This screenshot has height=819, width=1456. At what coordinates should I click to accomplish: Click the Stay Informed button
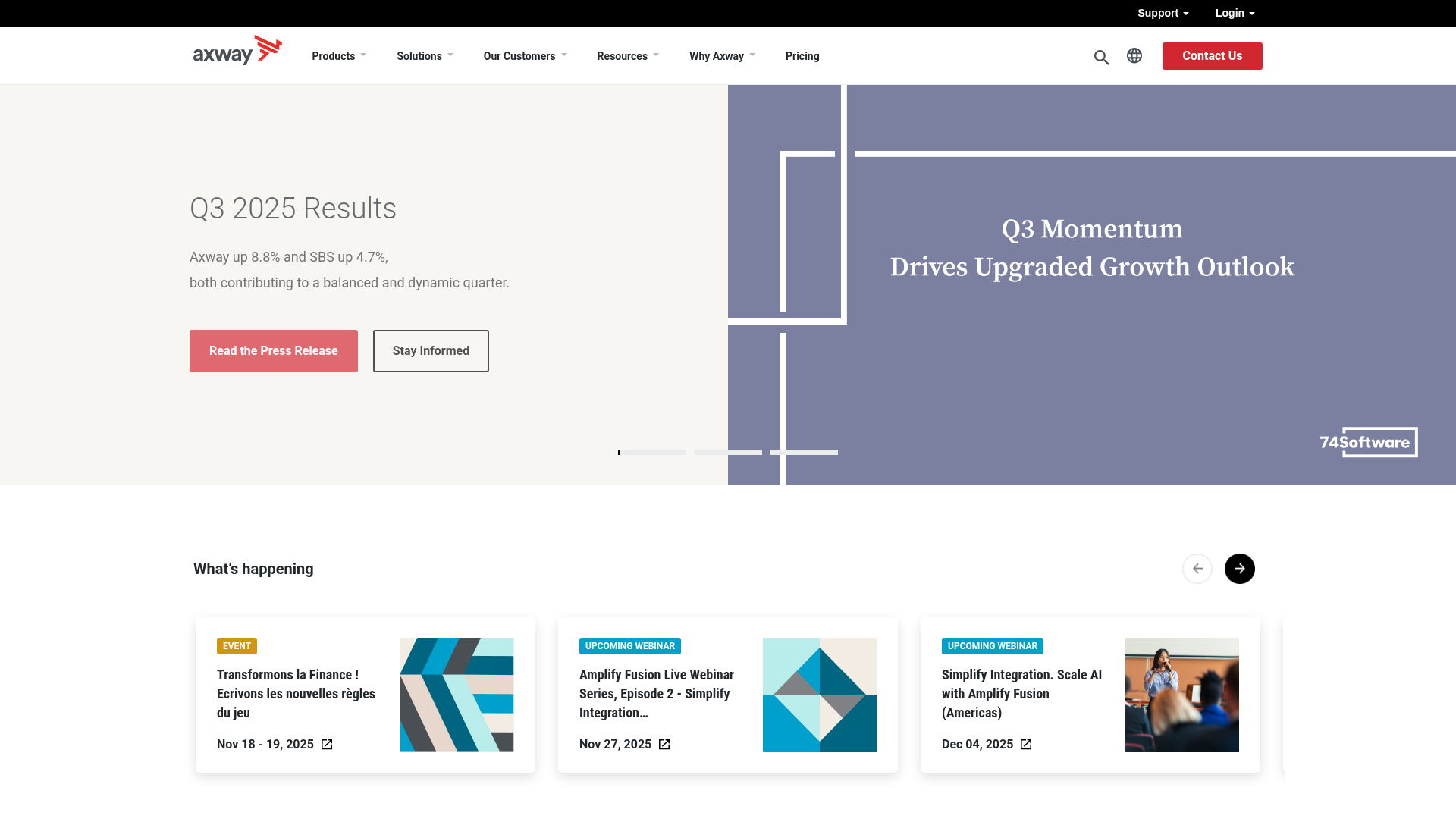(430, 350)
